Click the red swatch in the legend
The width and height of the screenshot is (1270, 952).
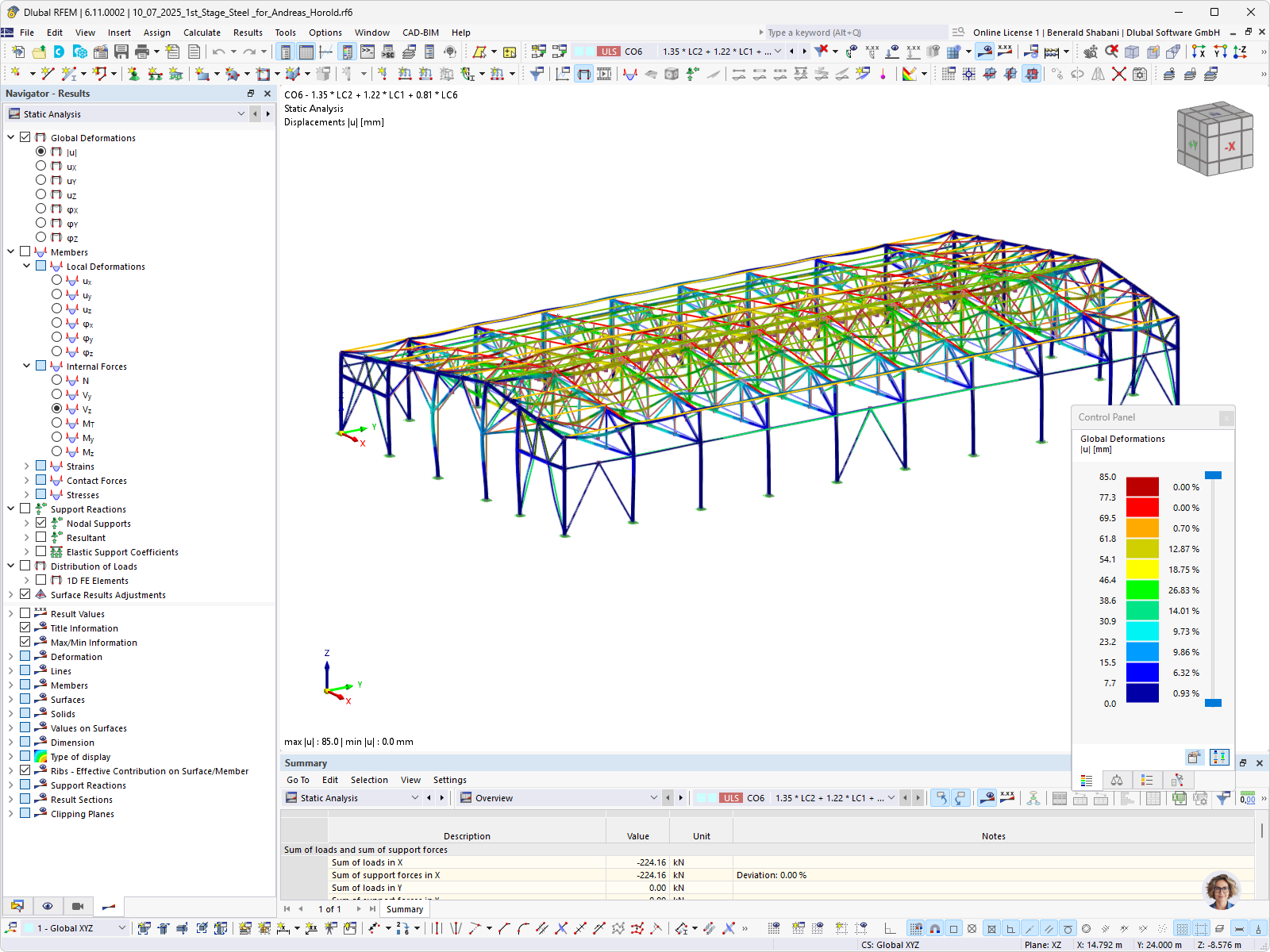(1143, 508)
